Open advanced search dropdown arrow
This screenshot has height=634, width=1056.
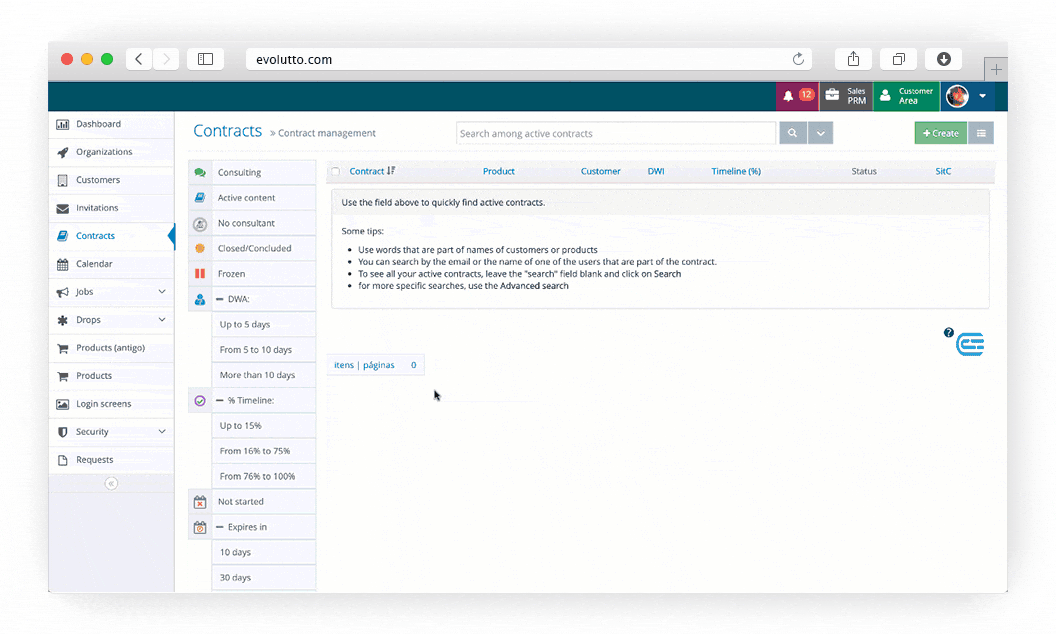click(x=820, y=133)
